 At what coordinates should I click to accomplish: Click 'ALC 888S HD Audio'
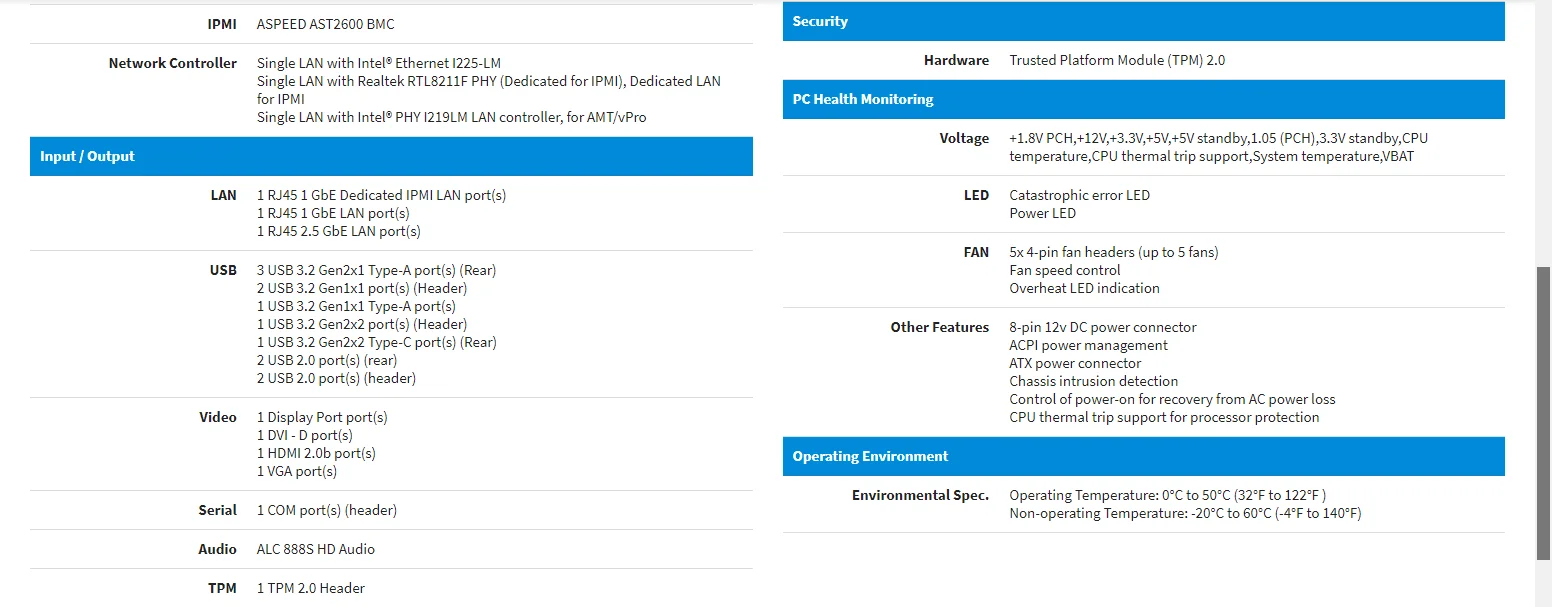(x=316, y=549)
